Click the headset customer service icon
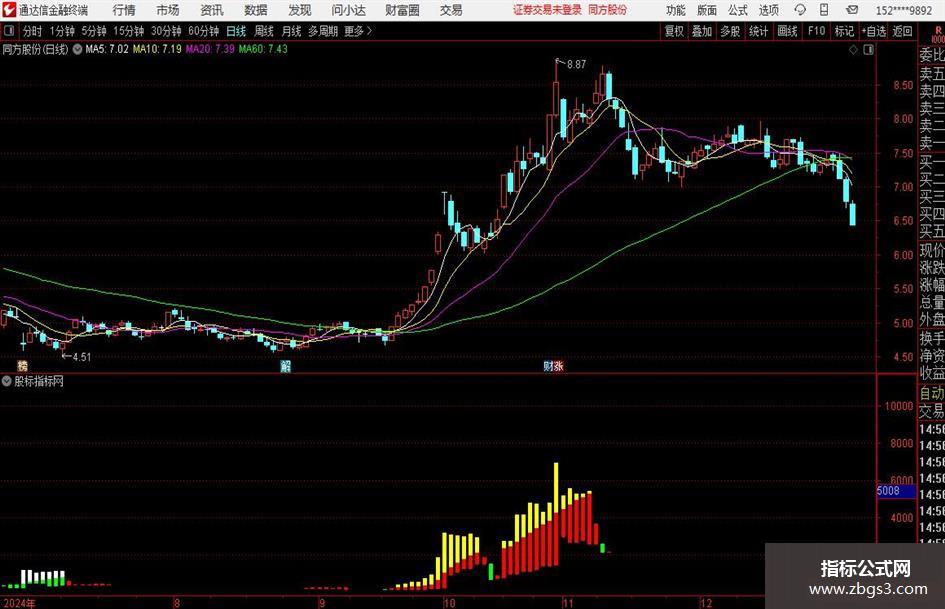 pyautogui.click(x=800, y=10)
